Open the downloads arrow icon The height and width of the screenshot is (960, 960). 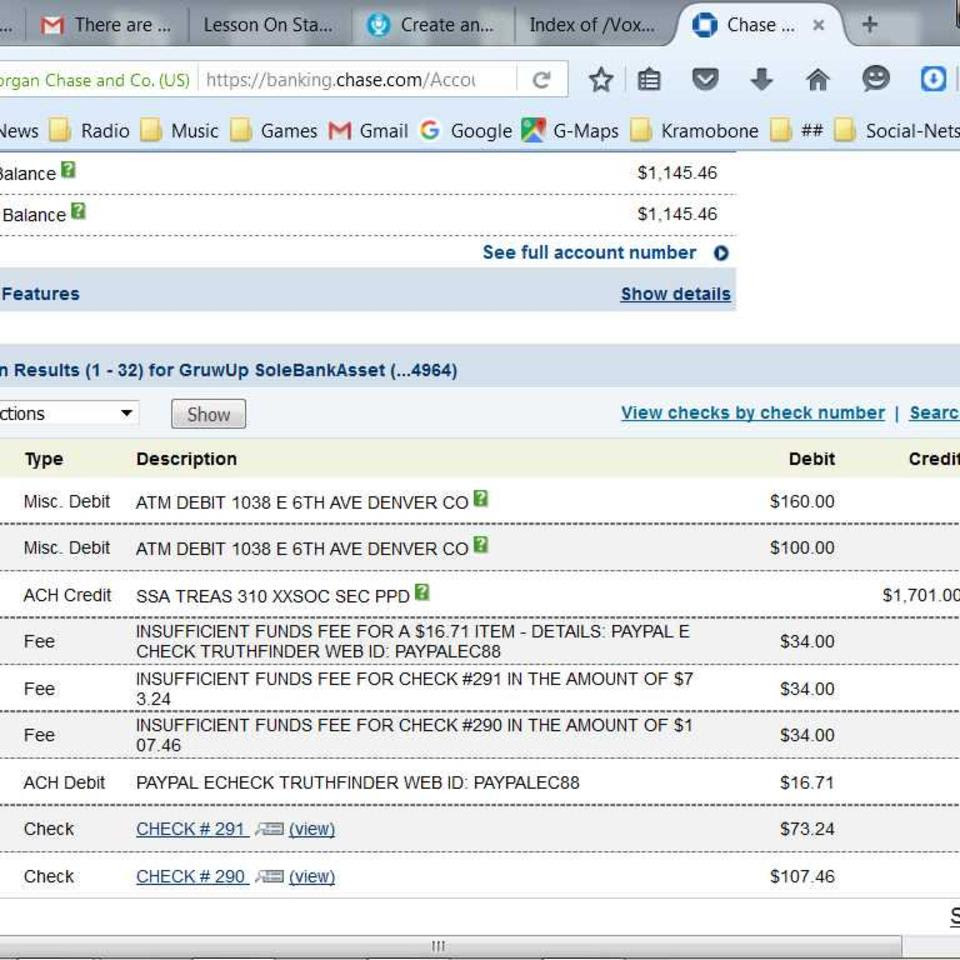[x=761, y=80]
